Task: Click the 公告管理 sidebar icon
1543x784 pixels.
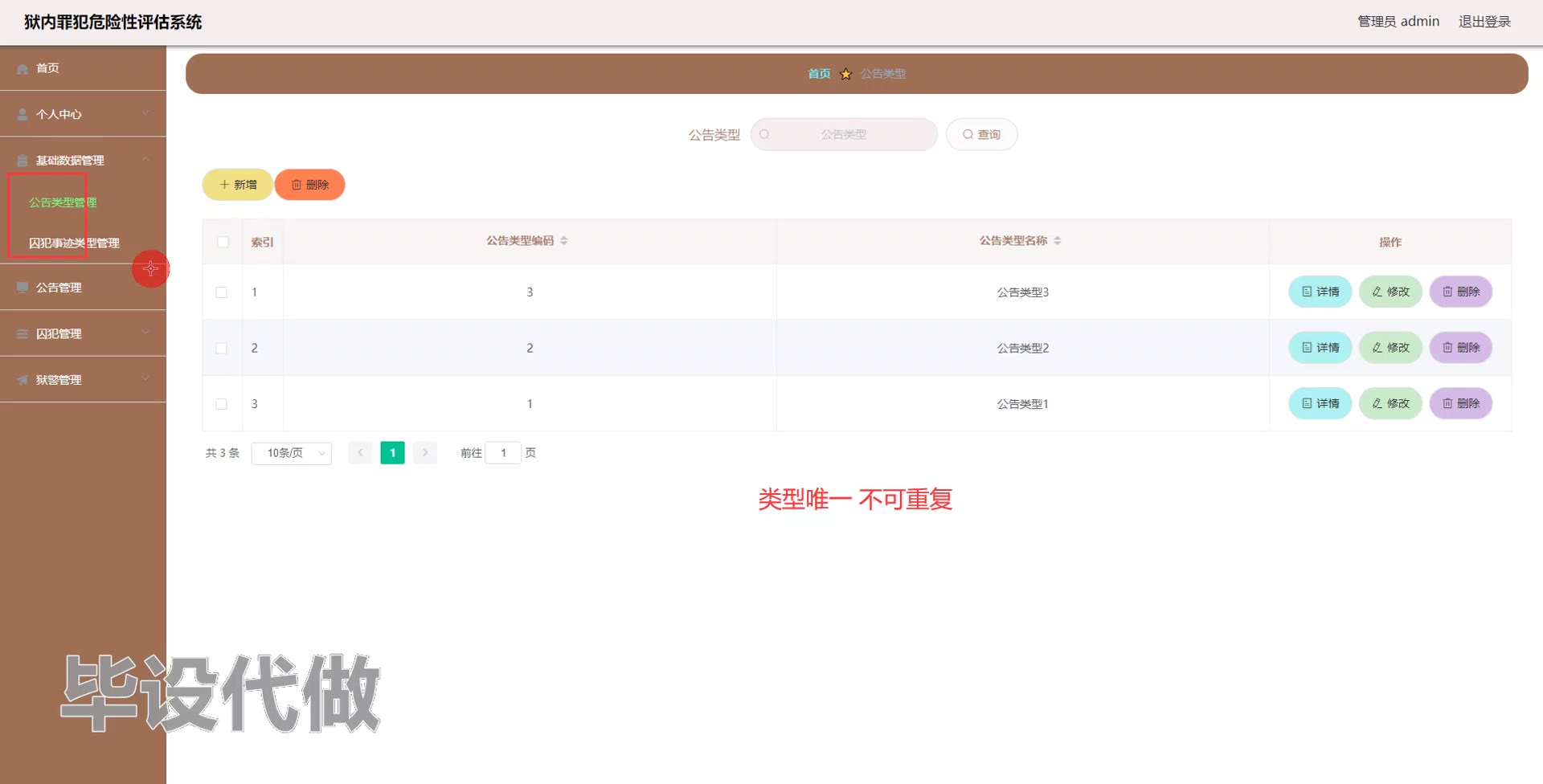Action: click(23, 288)
